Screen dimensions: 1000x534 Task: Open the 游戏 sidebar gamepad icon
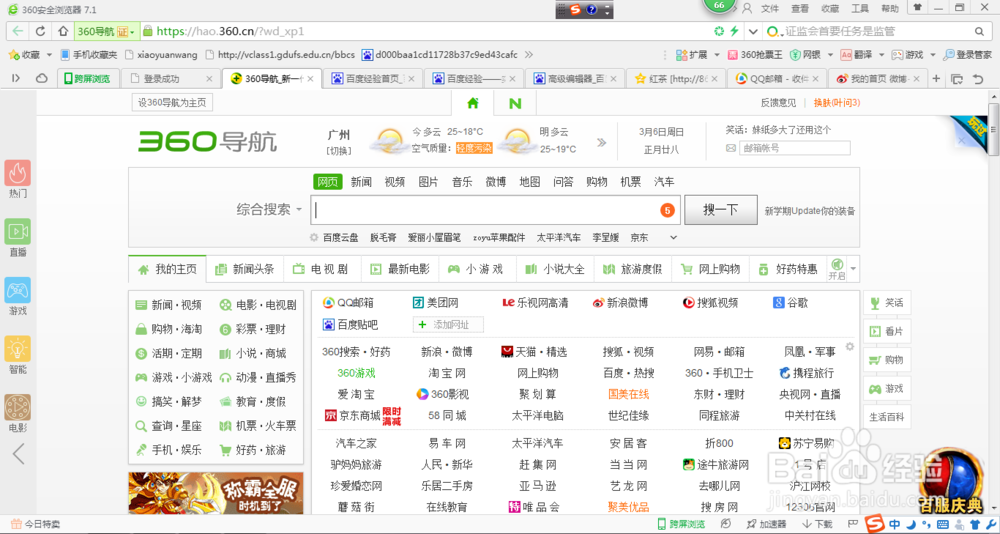pyautogui.click(x=18, y=290)
